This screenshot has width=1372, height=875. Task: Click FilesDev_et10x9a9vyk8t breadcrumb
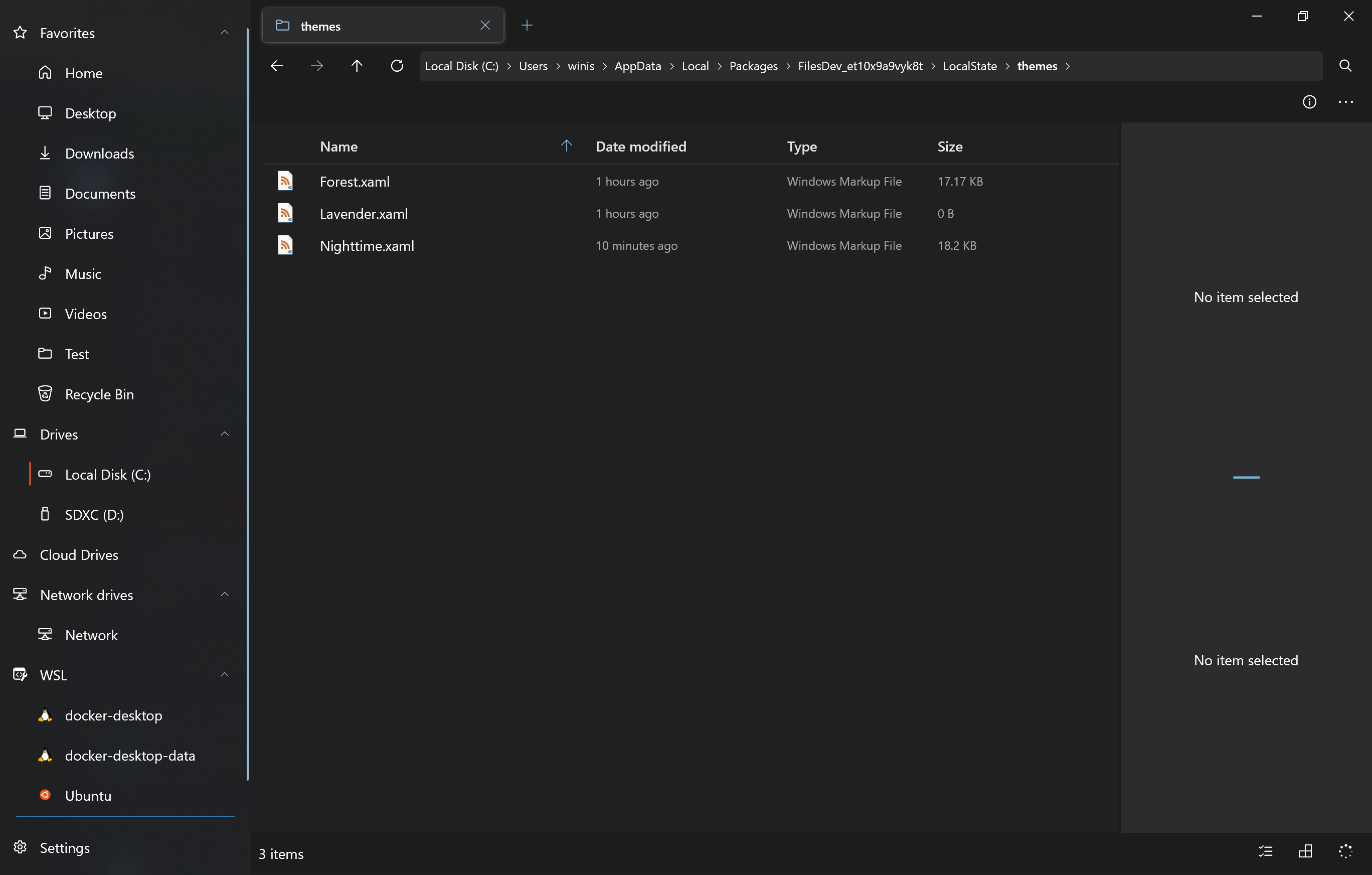click(x=860, y=66)
